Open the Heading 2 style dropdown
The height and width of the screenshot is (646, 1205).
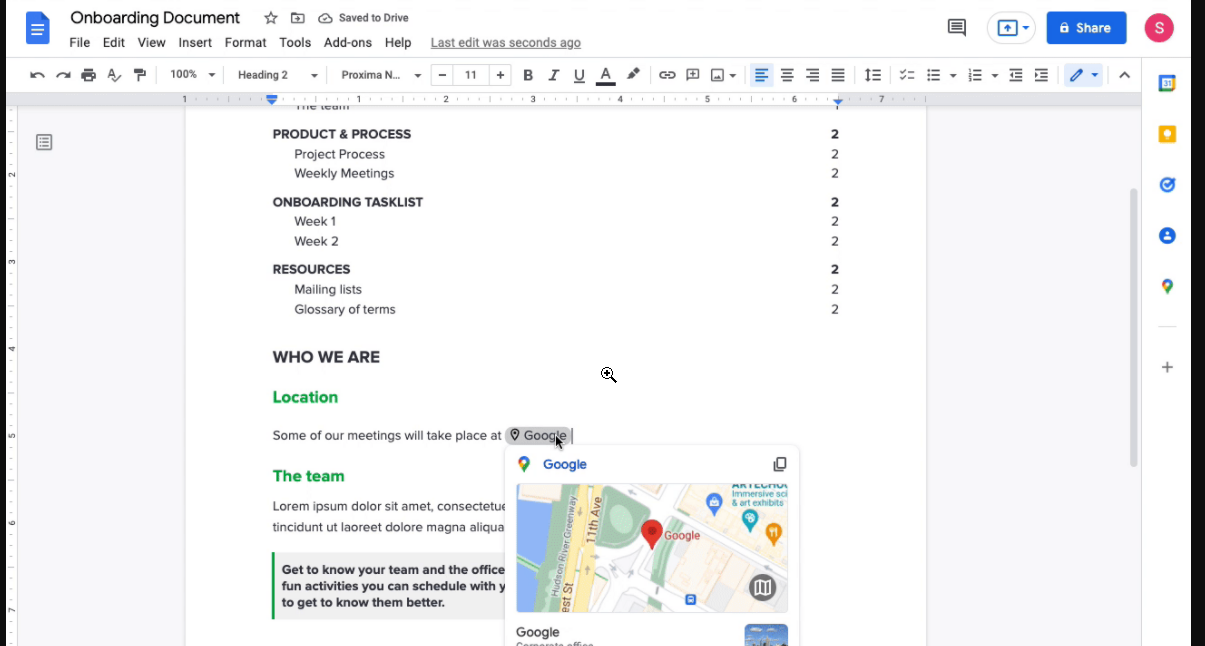click(x=277, y=75)
